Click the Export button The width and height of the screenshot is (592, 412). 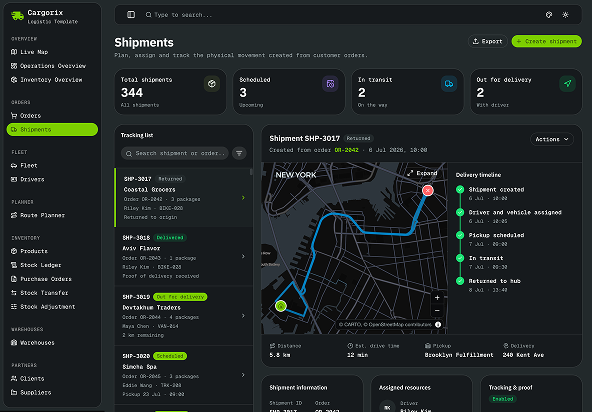point(487,41)
